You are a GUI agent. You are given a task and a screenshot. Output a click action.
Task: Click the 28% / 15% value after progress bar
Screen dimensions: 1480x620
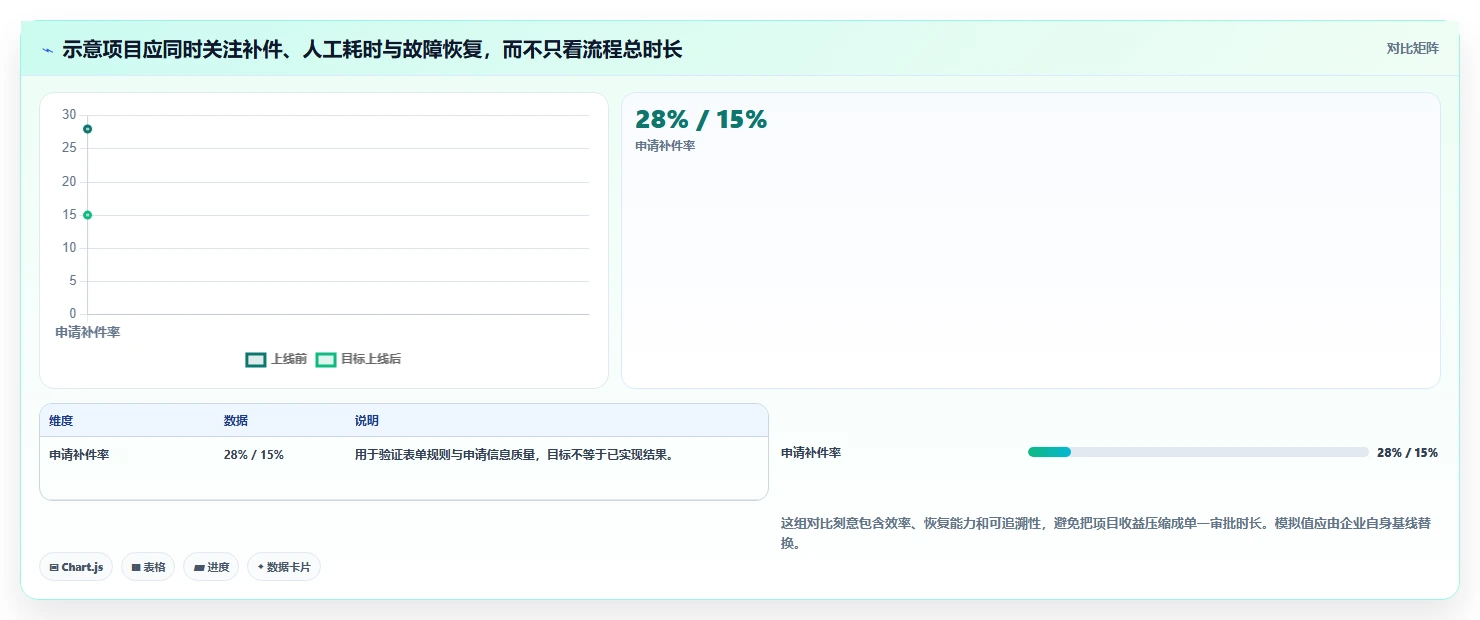tap(1407, 453)
